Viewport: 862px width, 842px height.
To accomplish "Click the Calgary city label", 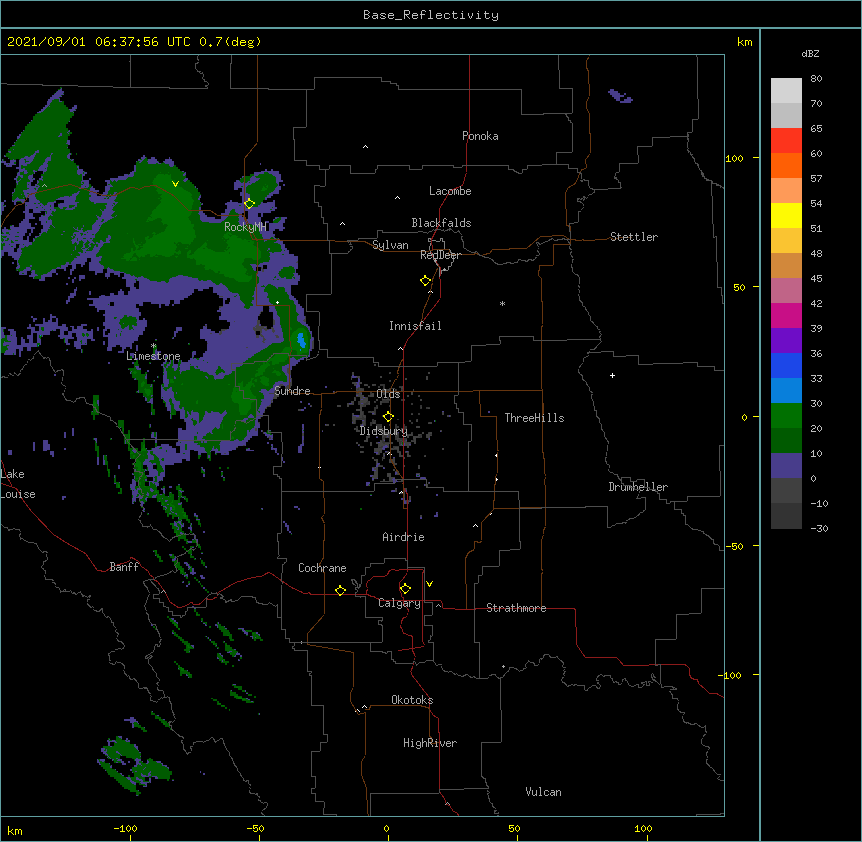I will (x=399, y=603).
